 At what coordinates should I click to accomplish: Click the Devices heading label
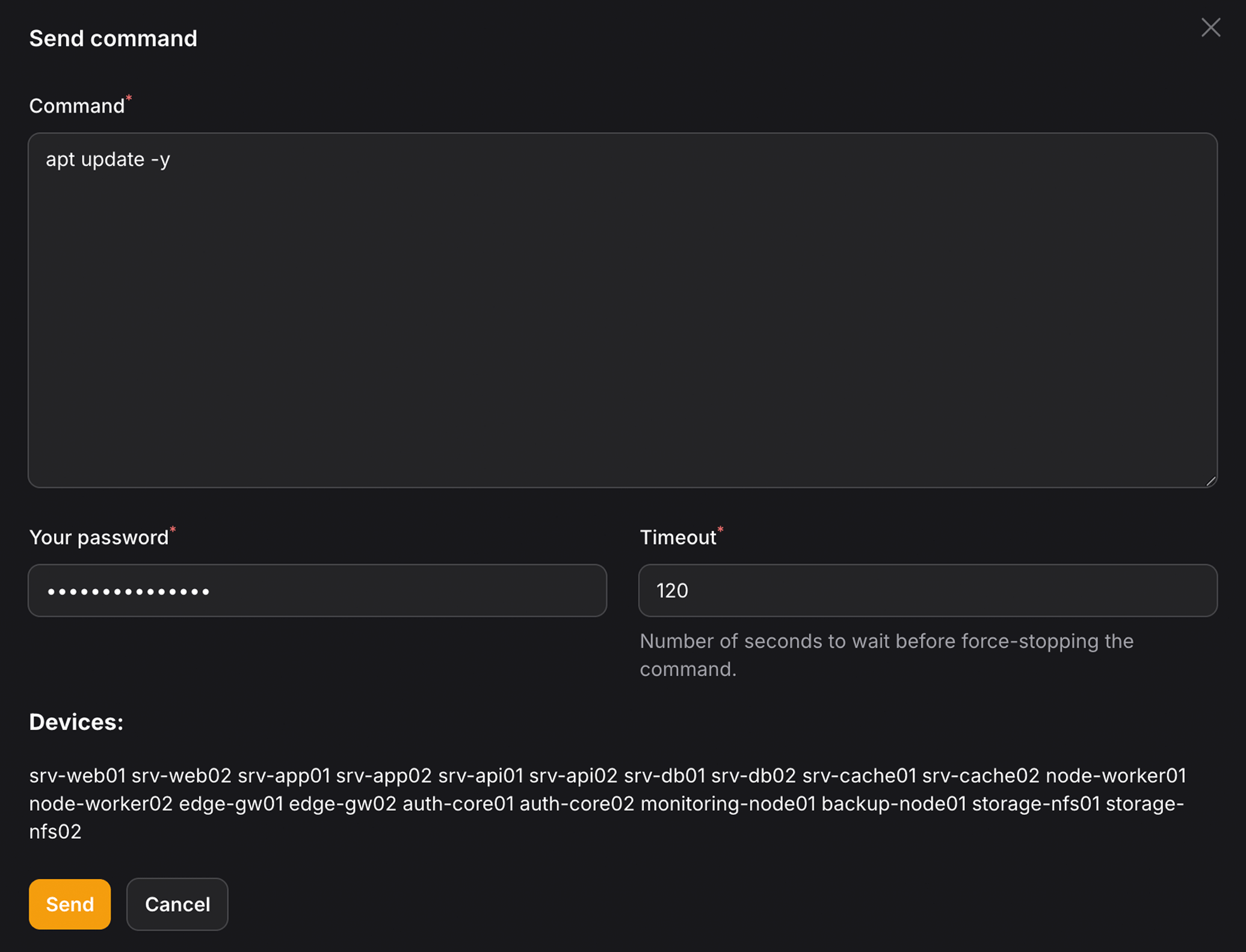[x=75, y=723]
